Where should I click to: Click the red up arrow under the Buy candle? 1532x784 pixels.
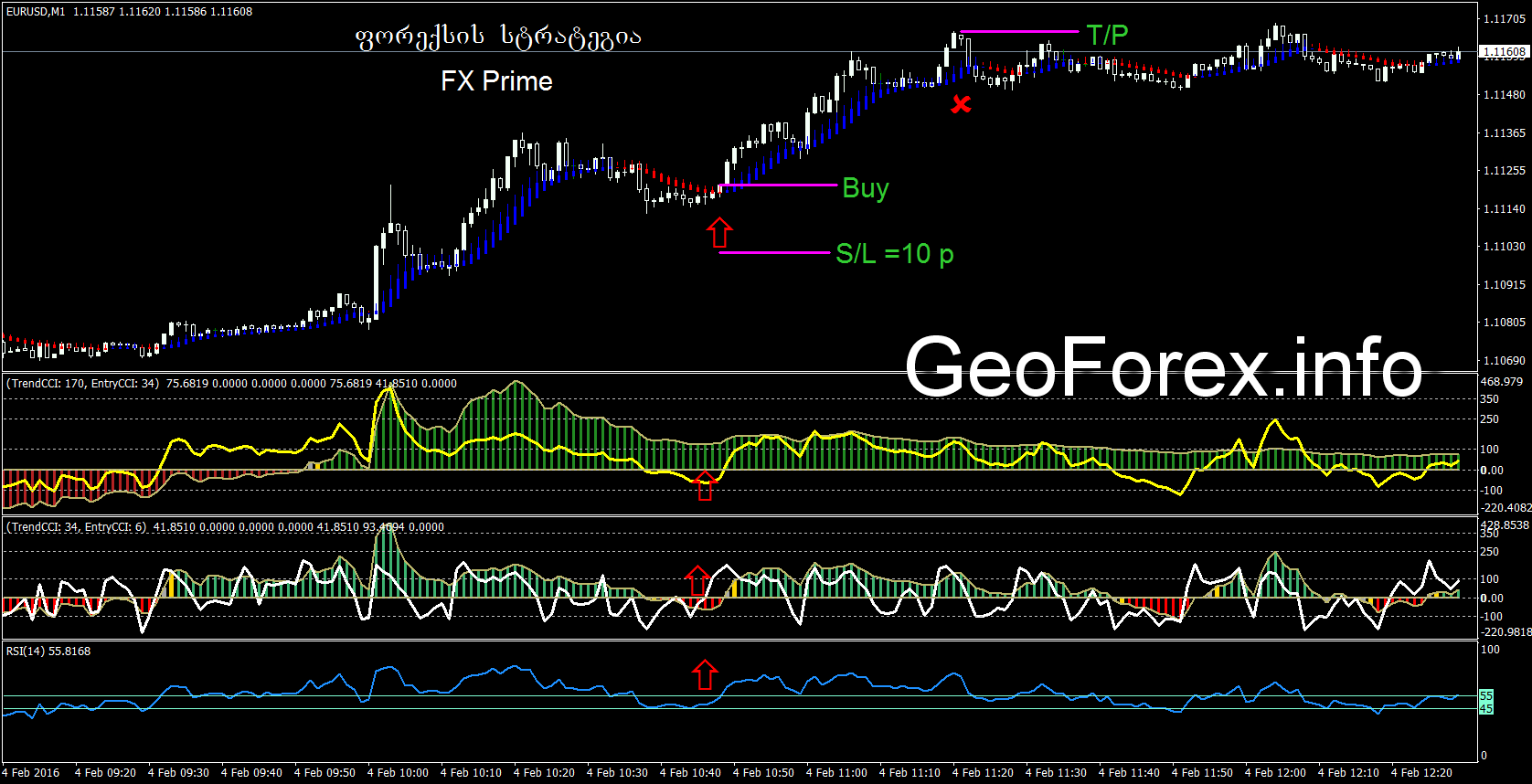719,233
